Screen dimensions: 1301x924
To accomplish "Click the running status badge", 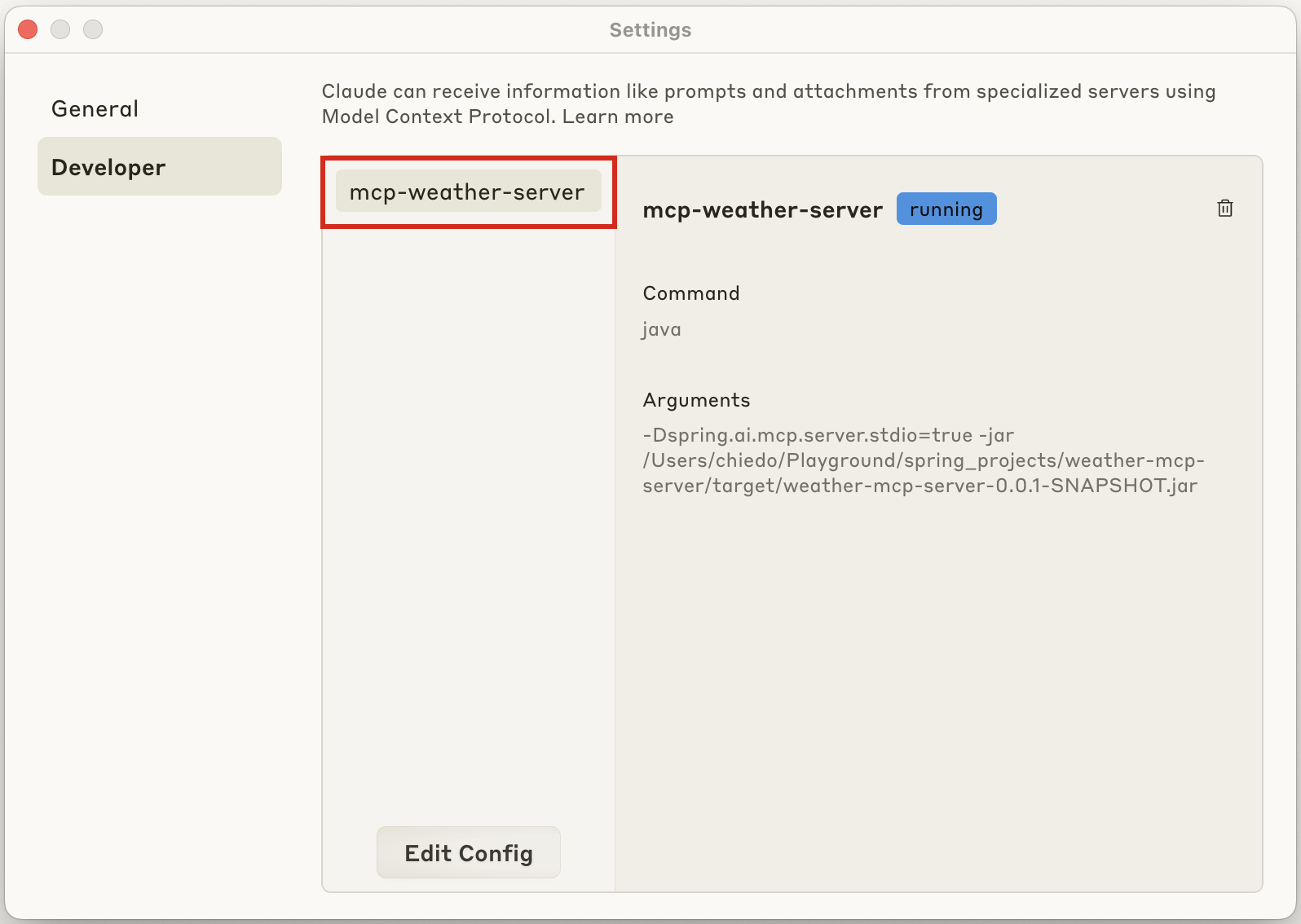I will (946, 209).
